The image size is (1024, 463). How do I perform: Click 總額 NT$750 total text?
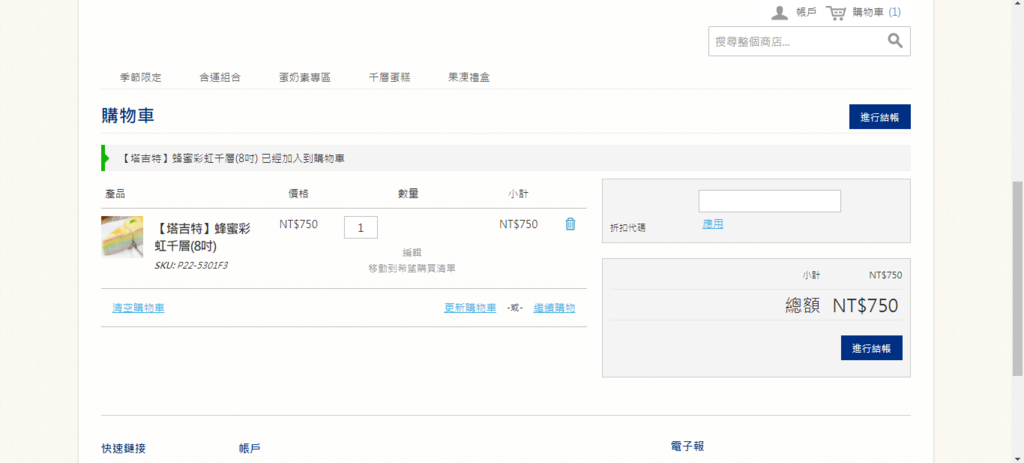[x=841, y=306]
